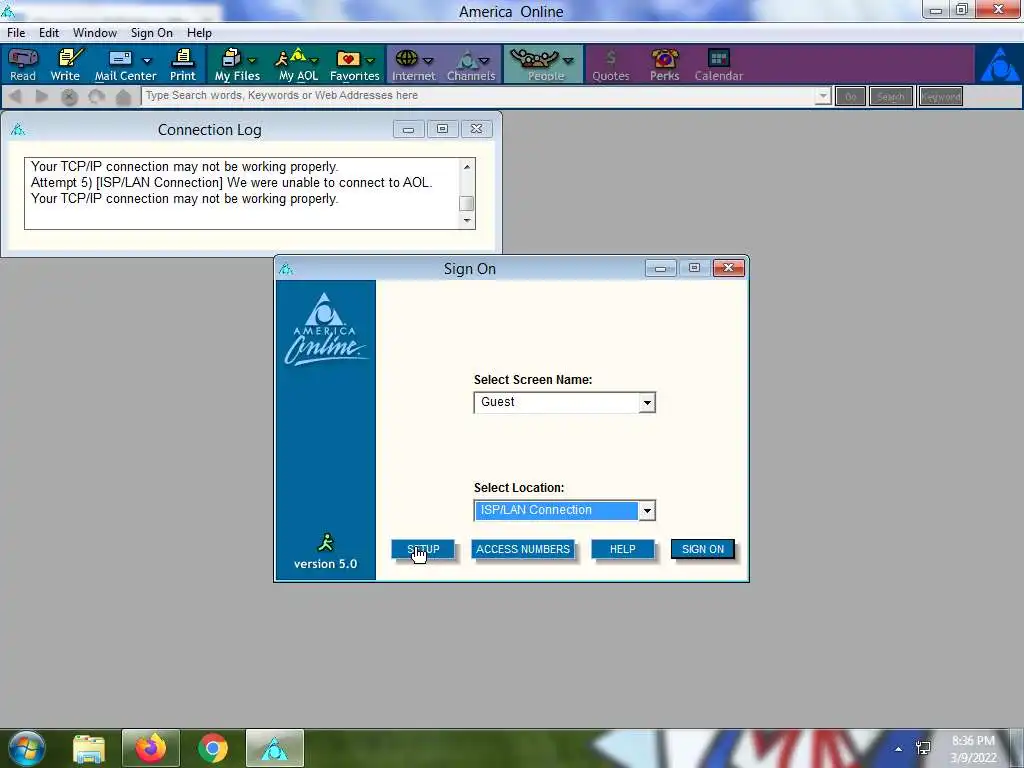Open File Explorer from taskbar
The height and width of the screenshot is (768, 1024).
click(x=88, y=748)
